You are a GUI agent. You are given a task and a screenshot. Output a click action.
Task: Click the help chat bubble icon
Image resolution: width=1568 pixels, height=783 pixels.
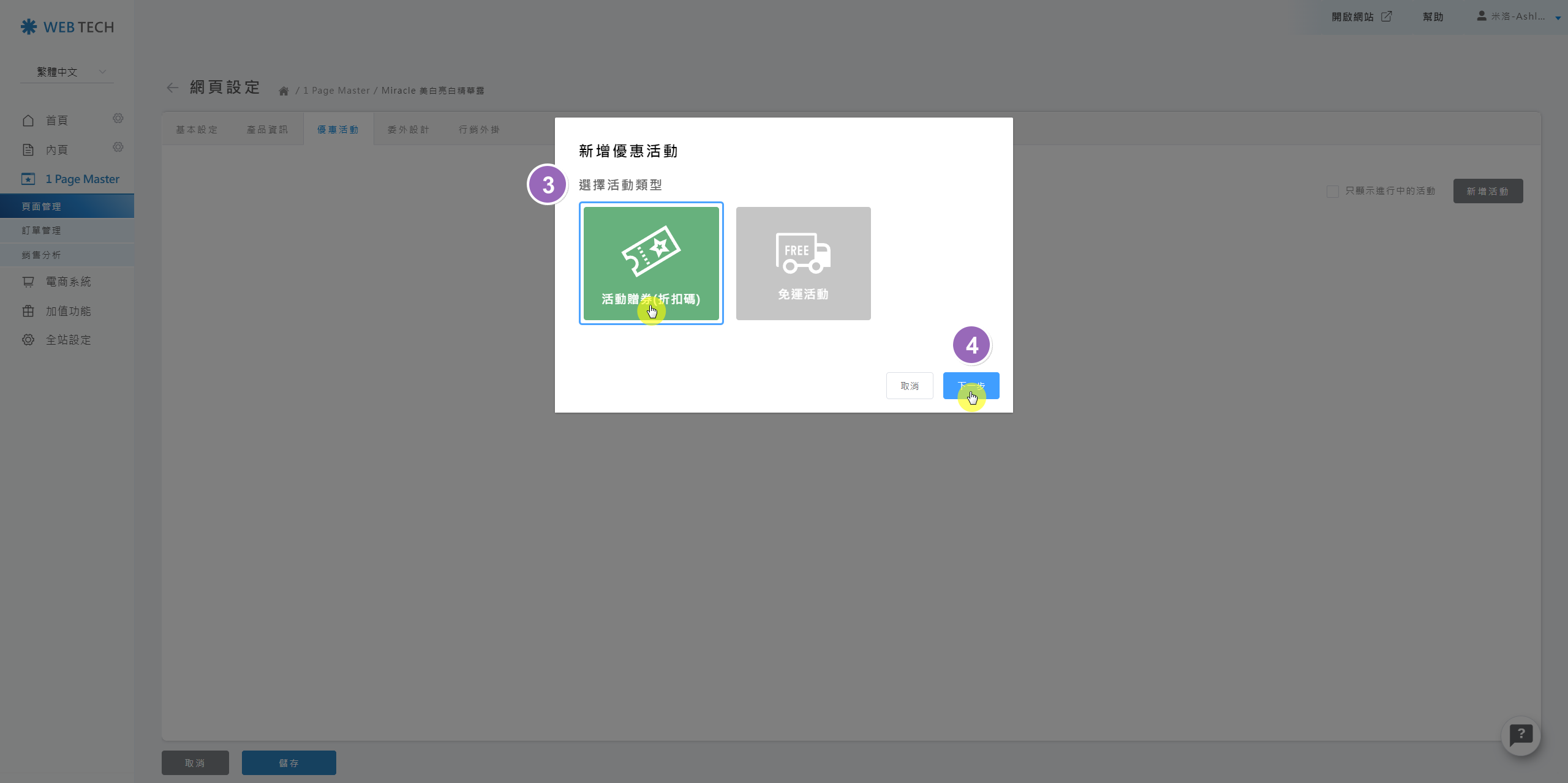tap(1520, 735)
